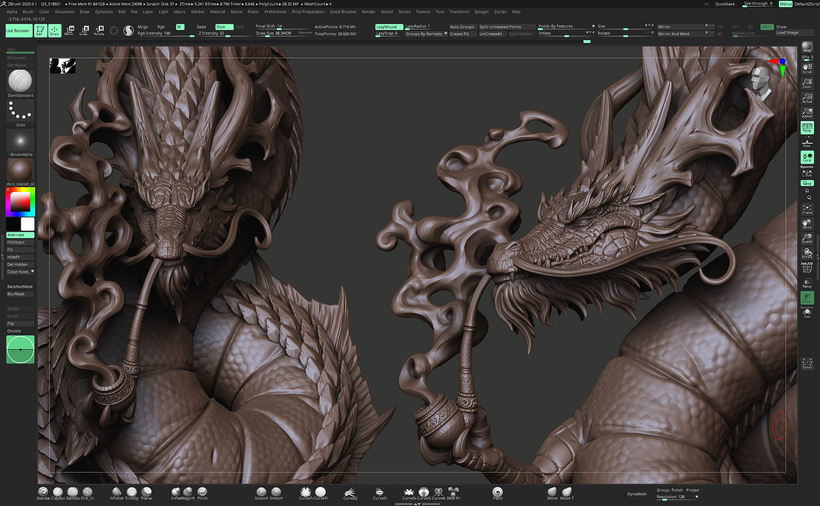Image resolution: width=820 pixels, height=506 pixels.
Task: Activate the Scale transform icon
Action: click(84, 31)
